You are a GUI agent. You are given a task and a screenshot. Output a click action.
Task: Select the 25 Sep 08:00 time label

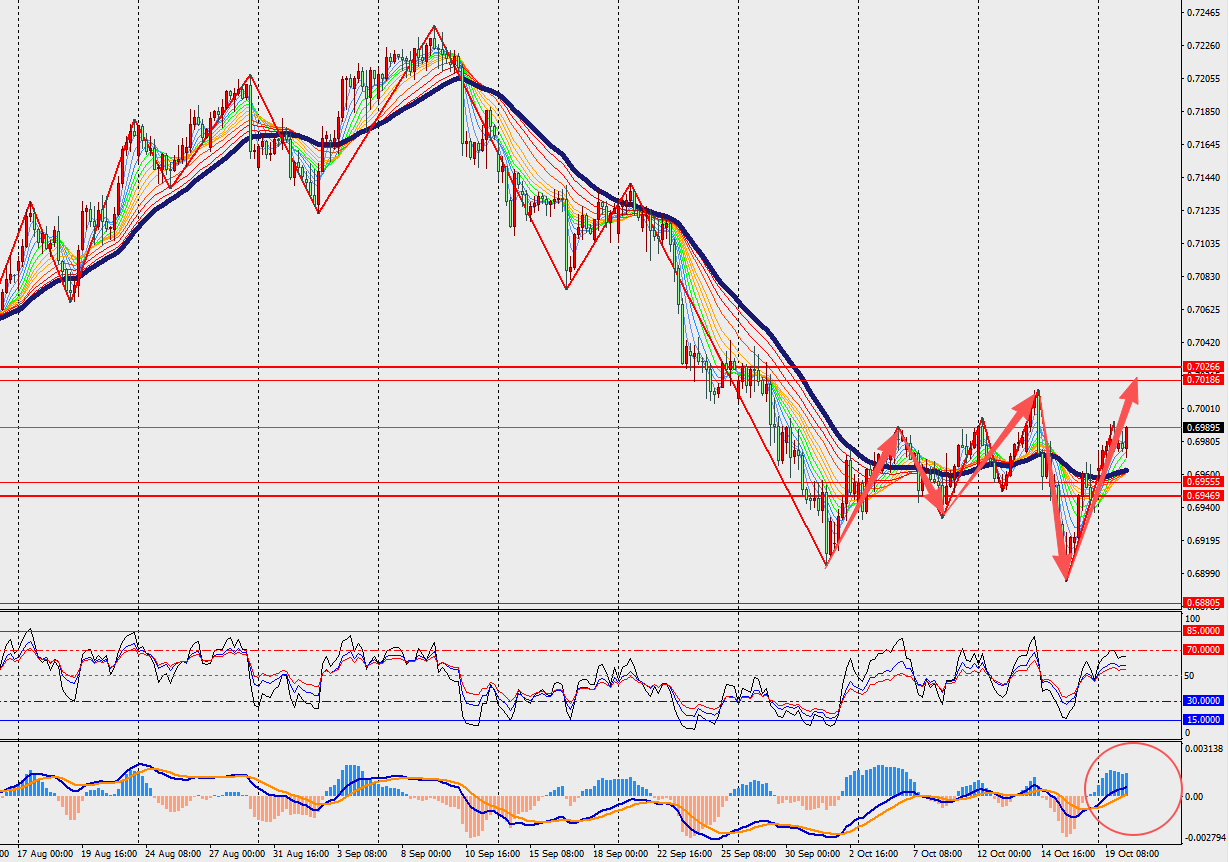click(747, 855)
